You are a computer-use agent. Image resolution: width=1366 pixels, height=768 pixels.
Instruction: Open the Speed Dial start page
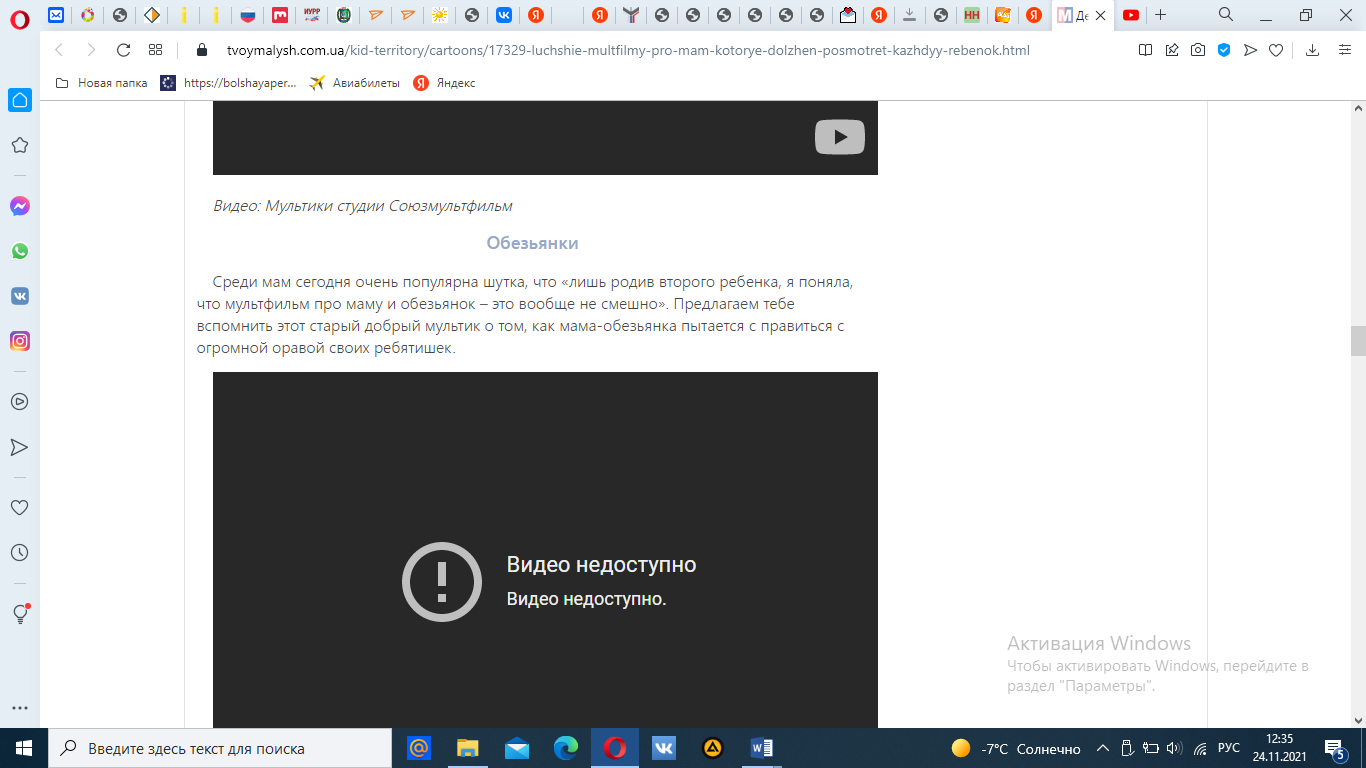point(155,50)
